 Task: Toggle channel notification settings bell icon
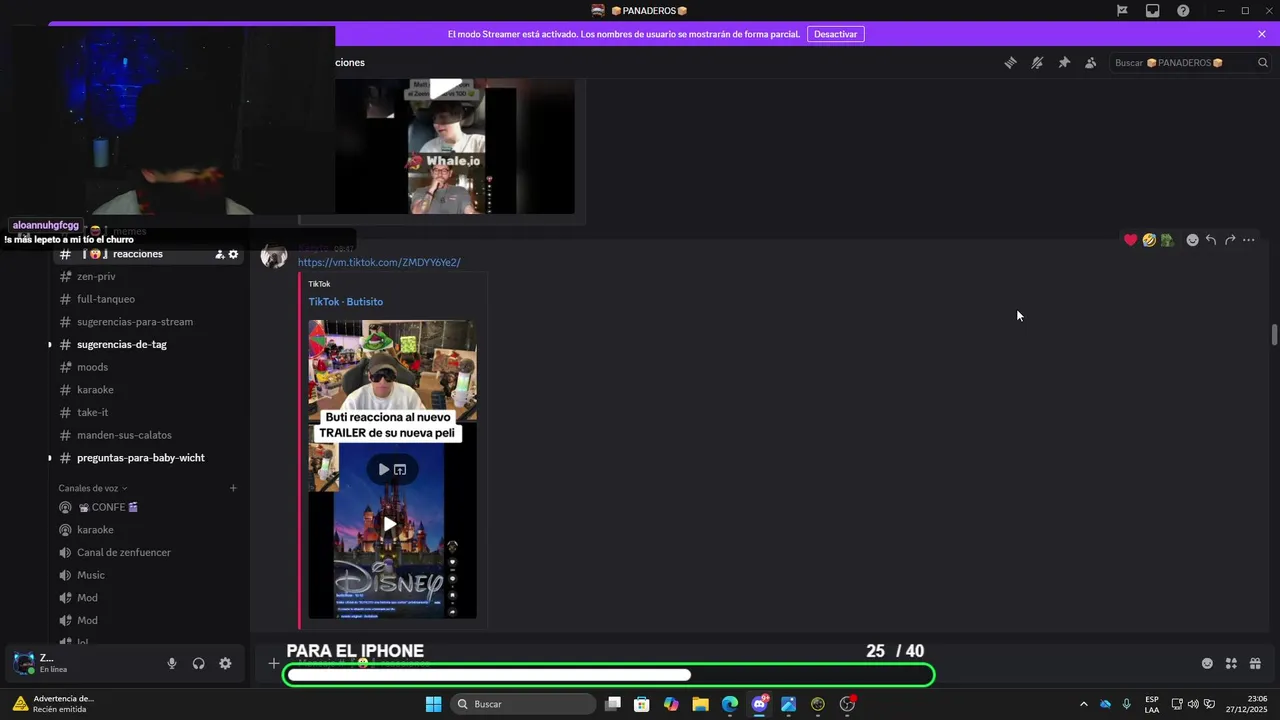[1037, 62]
